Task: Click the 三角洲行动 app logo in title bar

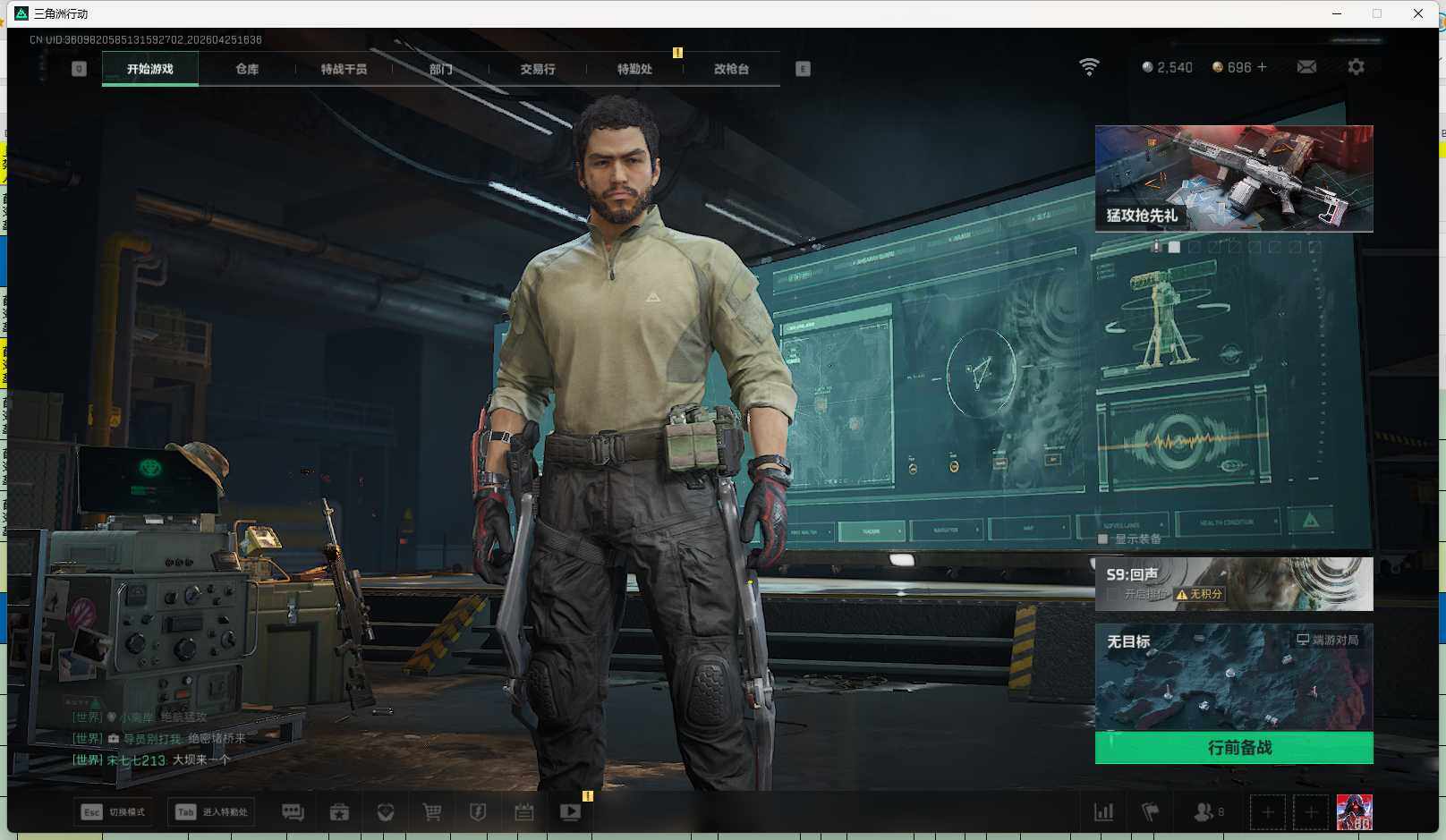Action: coord(21,13)
